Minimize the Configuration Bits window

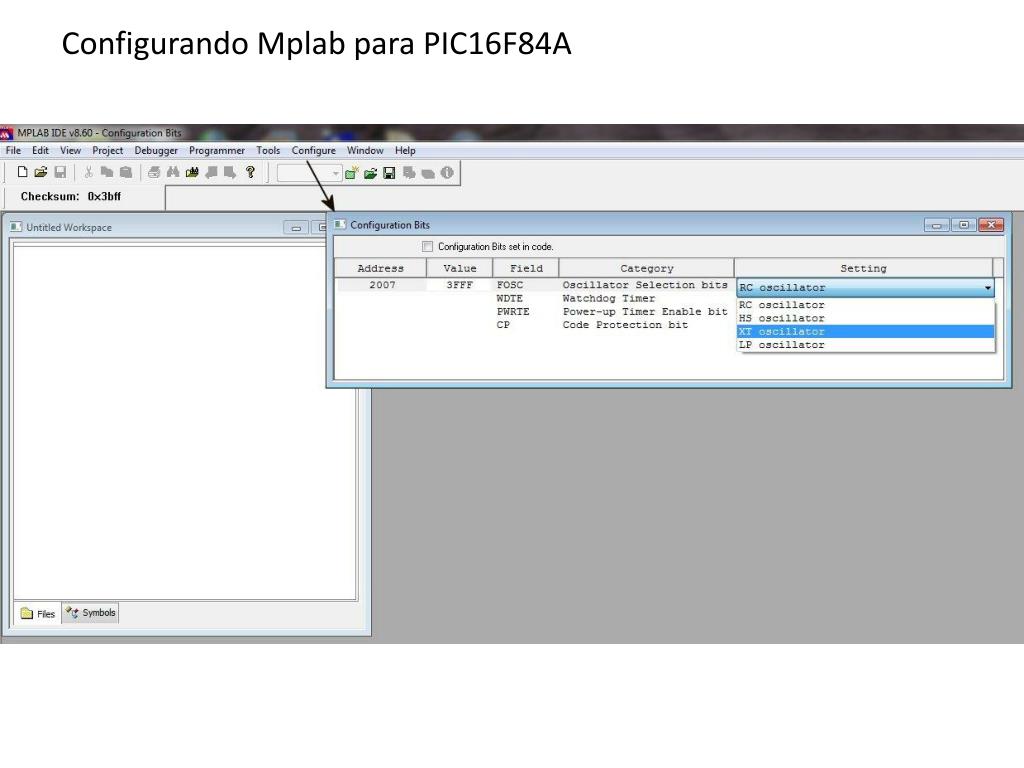[x=936, y=225]
